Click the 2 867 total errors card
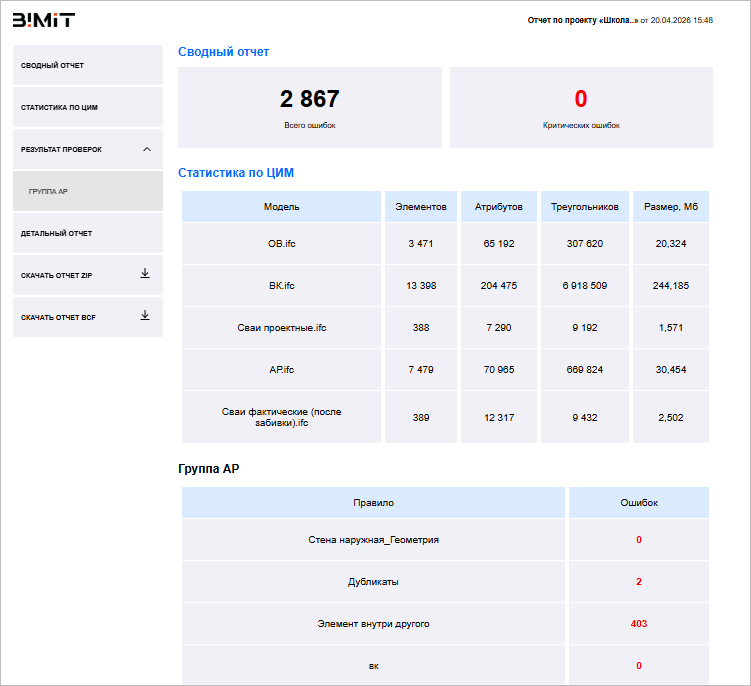Screen dimensions: 751x686 pyautogui.click(x=309, y=107)
